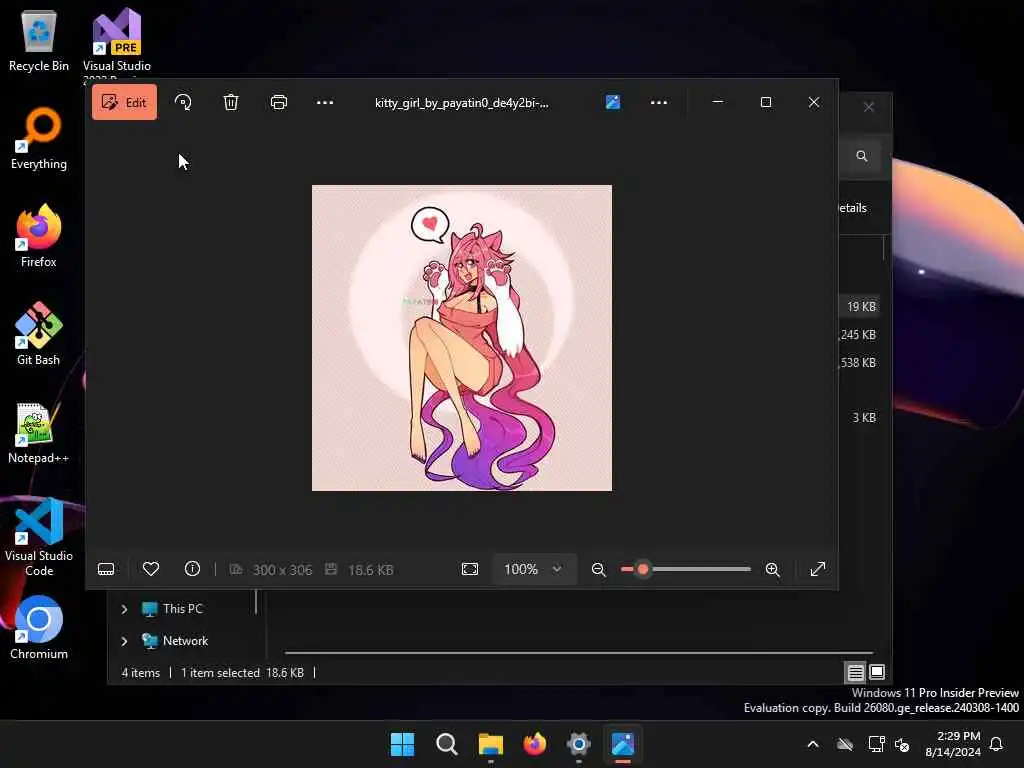Image resolution: width=1024 pixels, height=768 pixels.
Task: Click the network tray icon
Action: click(x=876, y=744)
